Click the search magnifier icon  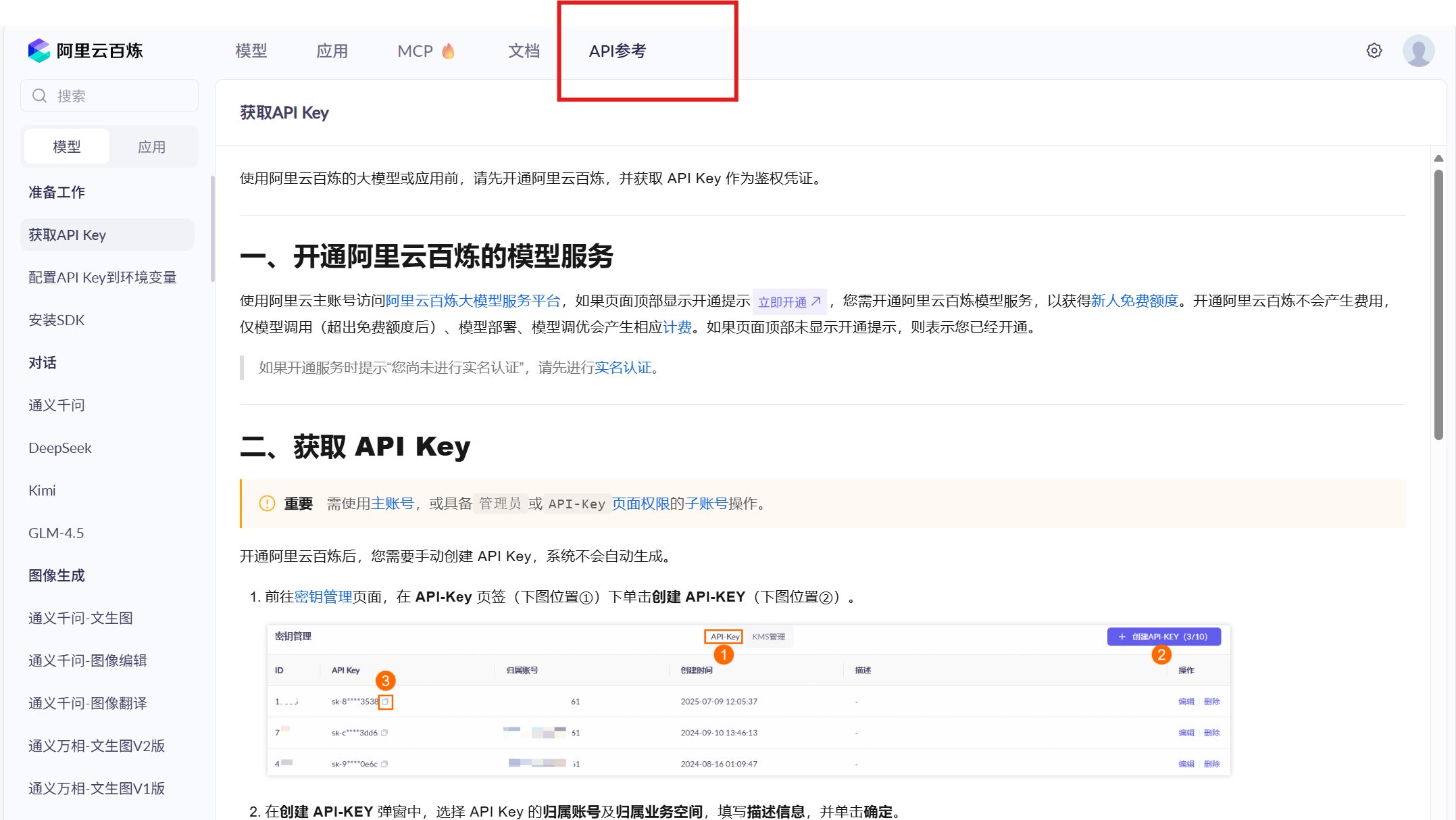40,96
